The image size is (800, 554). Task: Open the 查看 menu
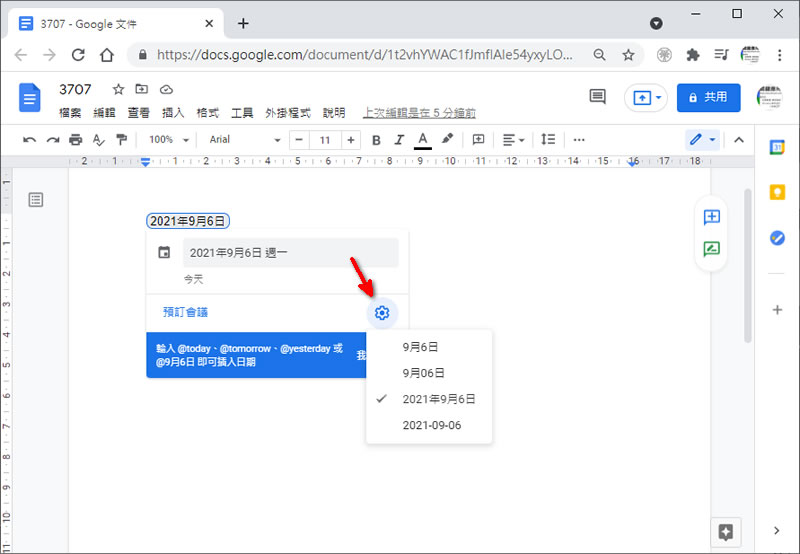(x=138, y=113)
